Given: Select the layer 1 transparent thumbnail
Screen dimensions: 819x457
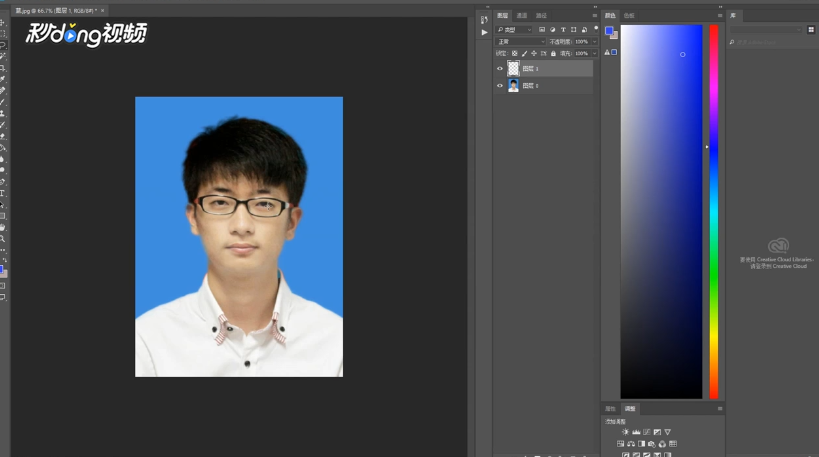Looking at the screenshot, I should pyautogui.click(x=513, y=68).
